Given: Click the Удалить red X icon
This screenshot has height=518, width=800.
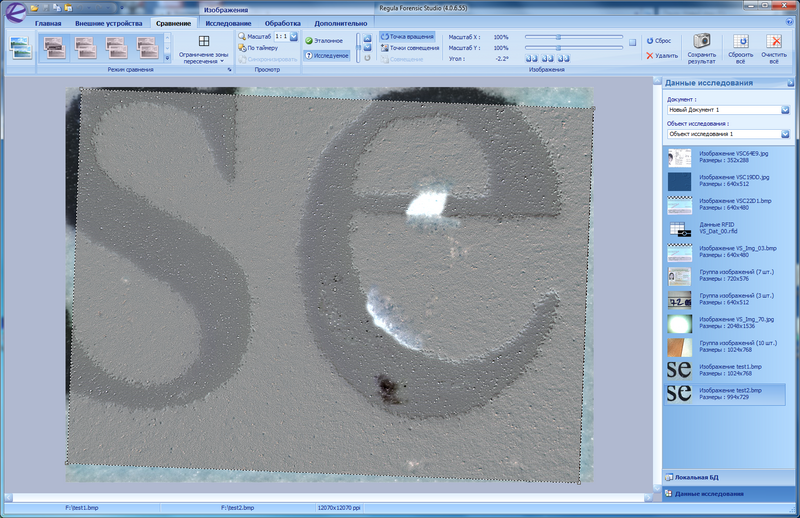Looking at the screenshot, I should point(650,56).
